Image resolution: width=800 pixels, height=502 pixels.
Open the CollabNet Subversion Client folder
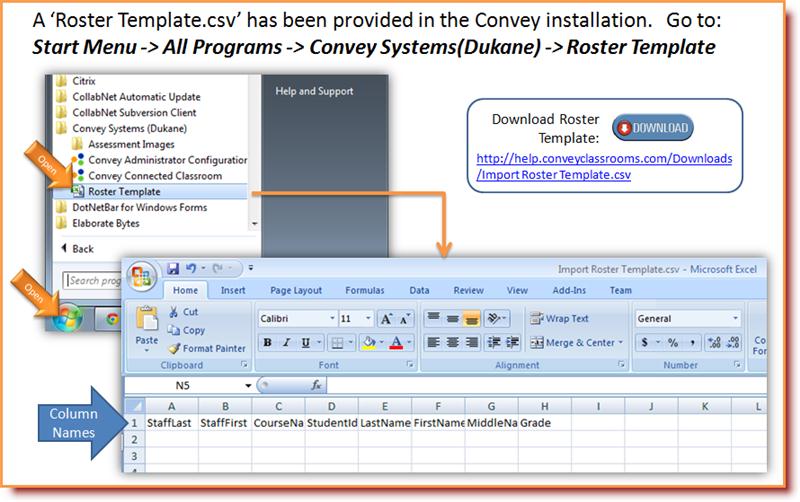[x=134, y=112]
